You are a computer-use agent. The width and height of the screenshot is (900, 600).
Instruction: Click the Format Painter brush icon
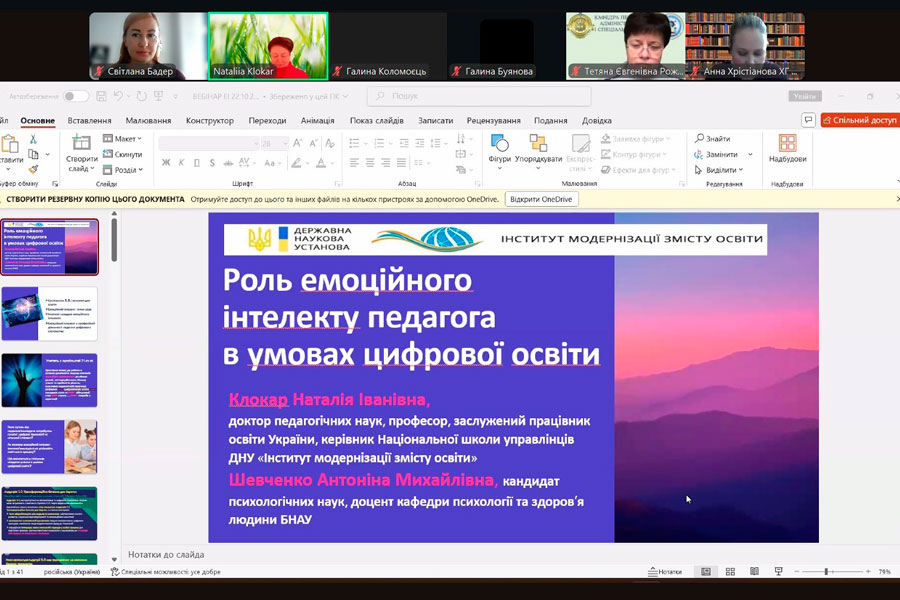click(33, 170)
